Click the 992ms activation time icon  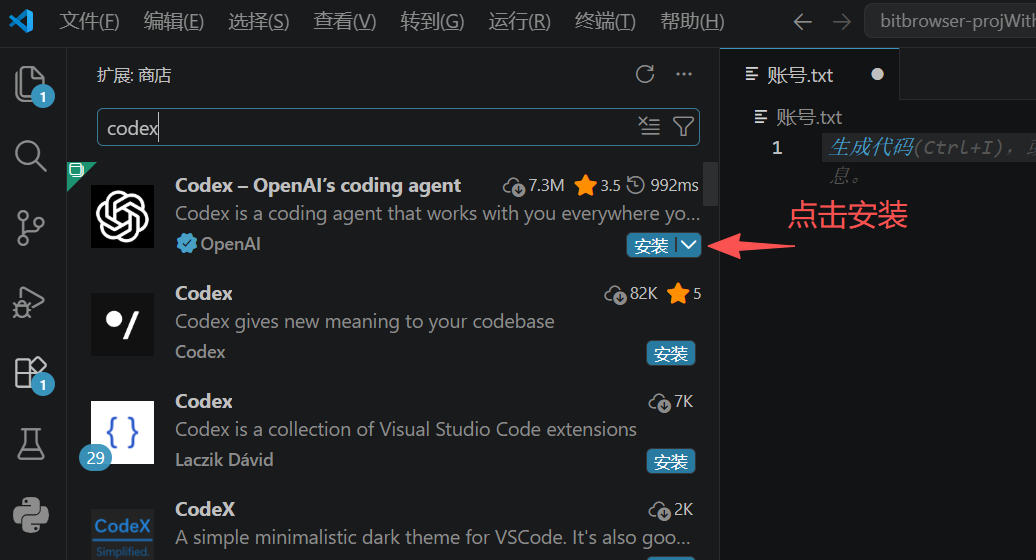point(635,185)
